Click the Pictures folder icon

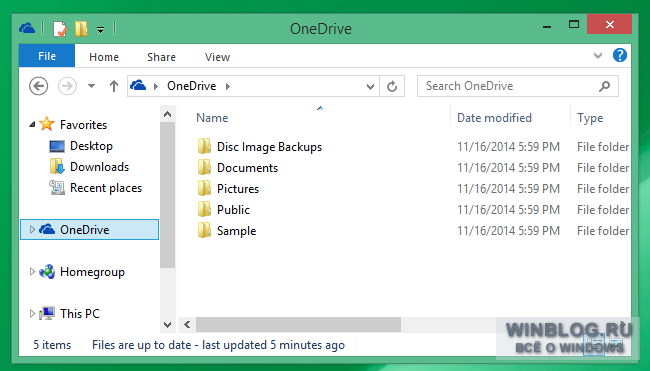pos(204,188)
